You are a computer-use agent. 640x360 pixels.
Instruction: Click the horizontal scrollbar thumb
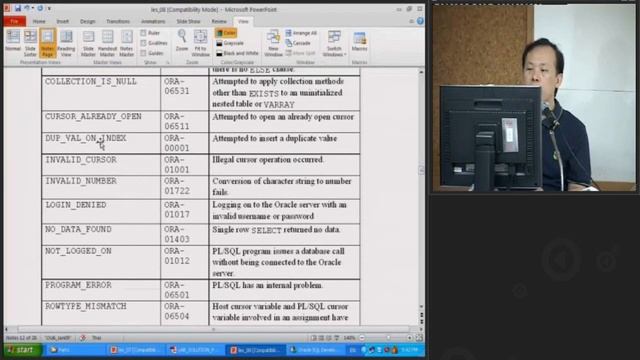pos(213,329)
